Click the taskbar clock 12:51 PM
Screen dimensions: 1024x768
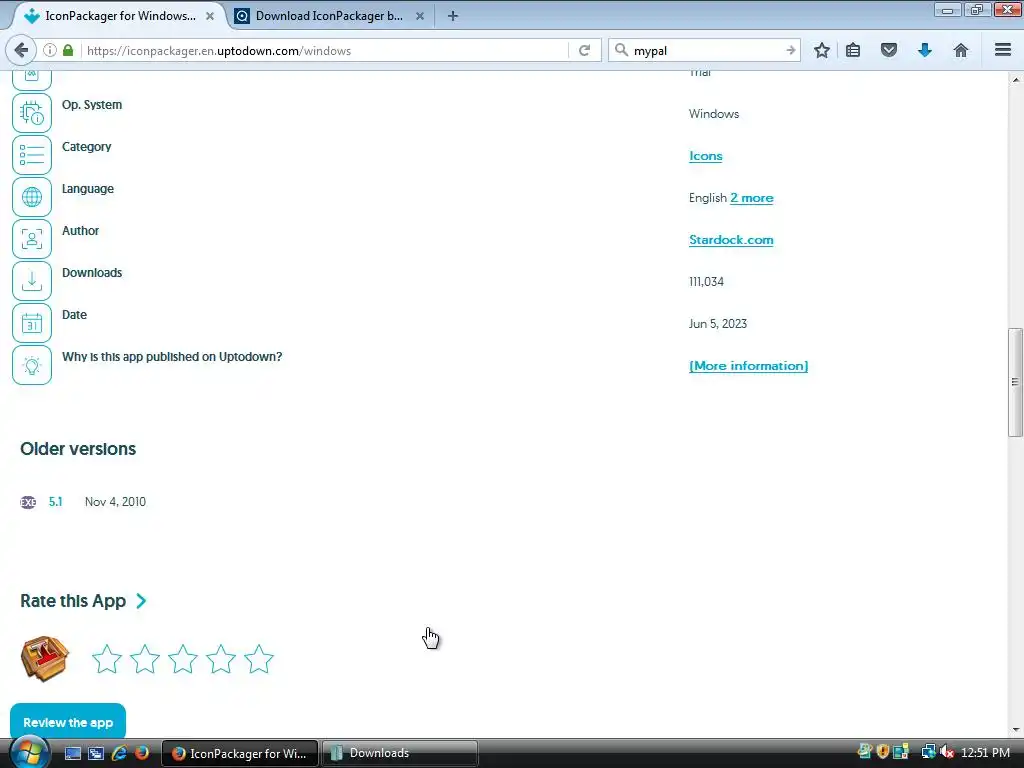click(x=985, y=752)
